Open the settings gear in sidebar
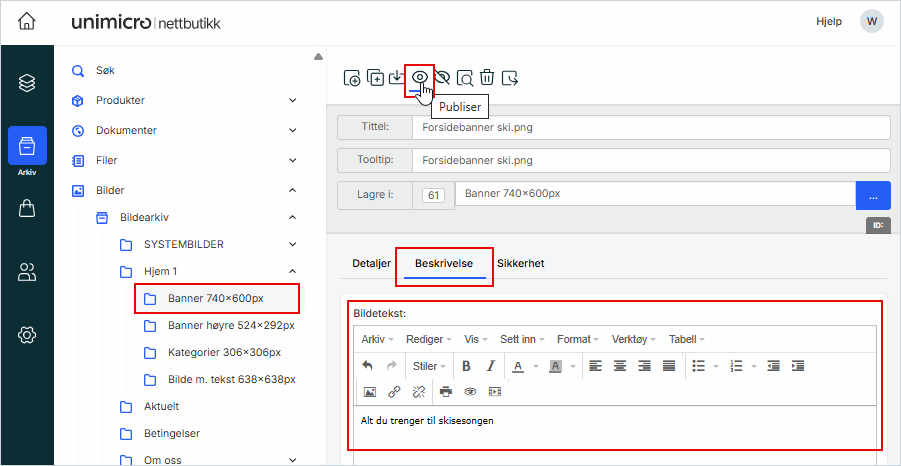Screen dimensions: 901x466 (27, 335)
